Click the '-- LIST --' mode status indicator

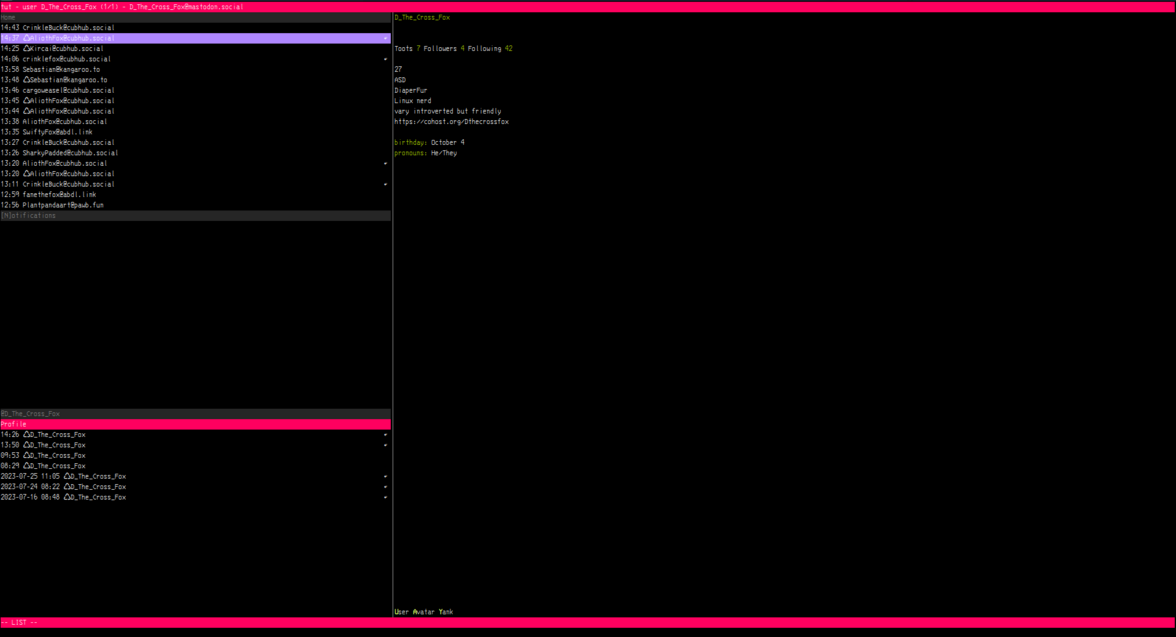click(20, 623)
